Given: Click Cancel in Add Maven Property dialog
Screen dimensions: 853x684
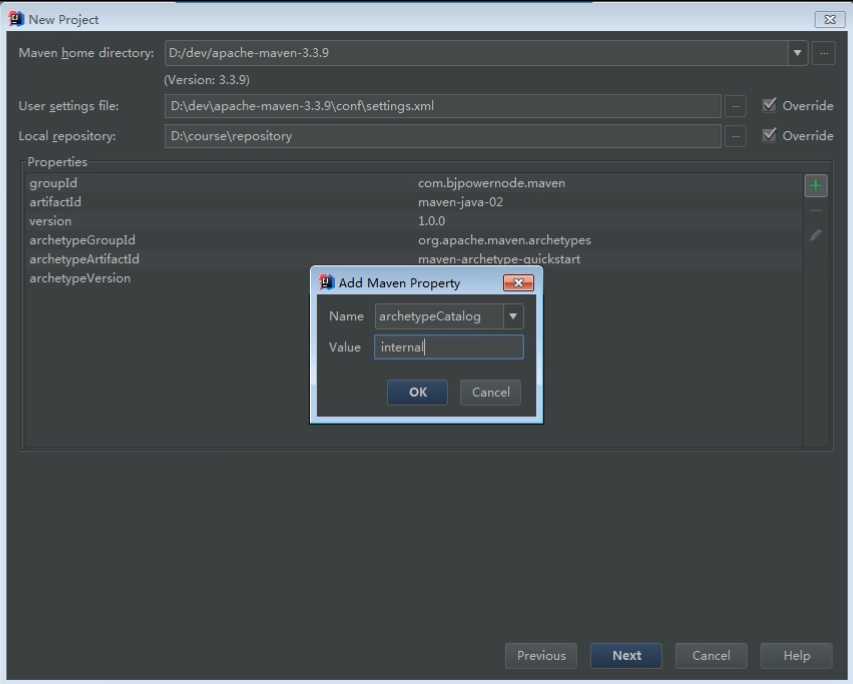Looking at the screenshot, I should click(x=491, y=392).
